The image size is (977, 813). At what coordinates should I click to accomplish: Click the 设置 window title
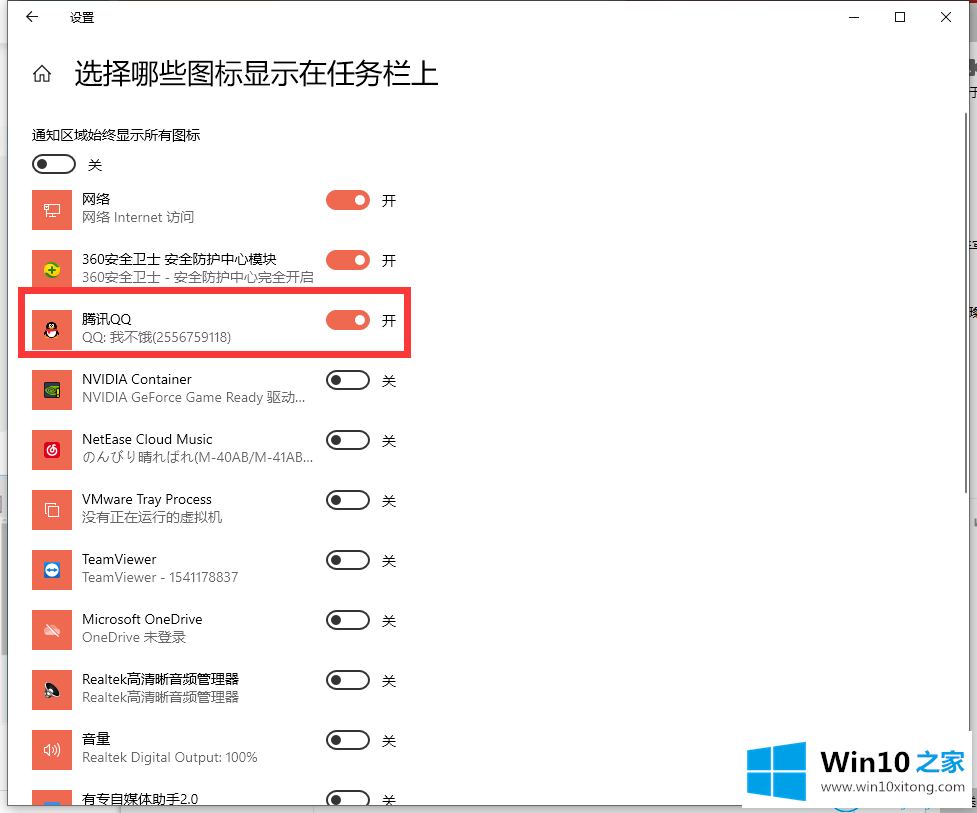(82, 17)
